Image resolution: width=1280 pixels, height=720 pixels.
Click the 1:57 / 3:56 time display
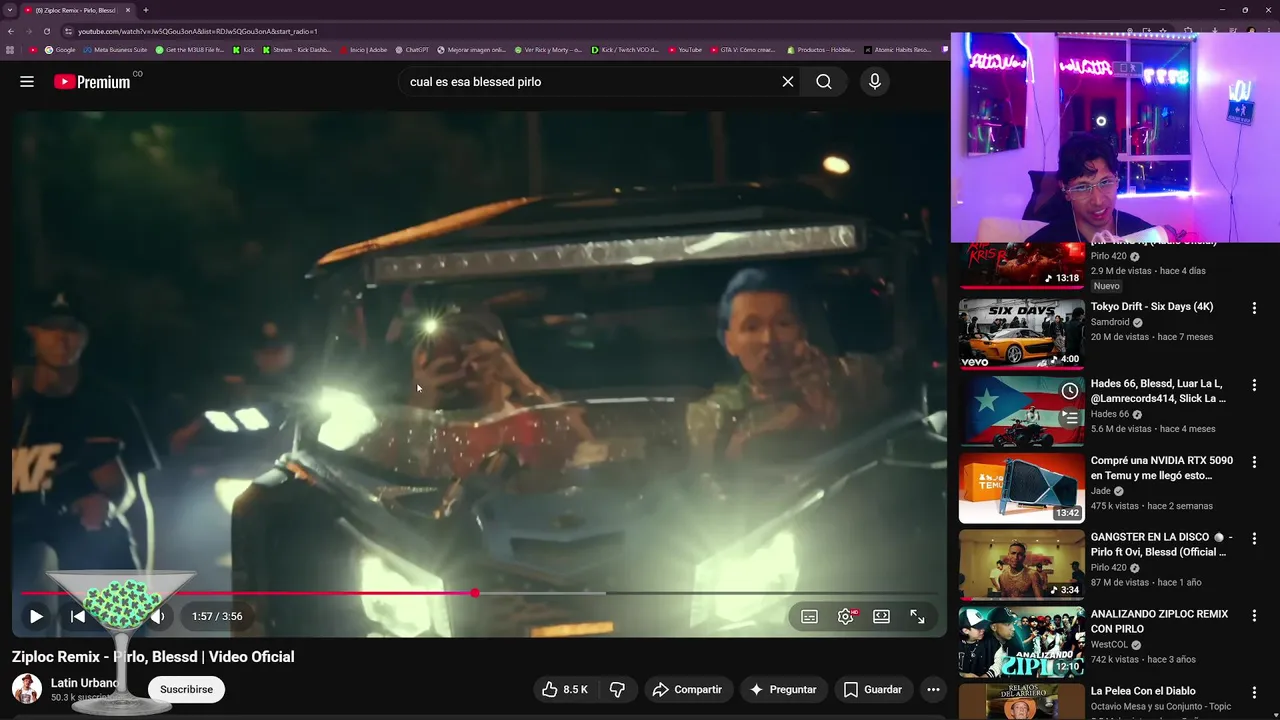tap(217, 616)
